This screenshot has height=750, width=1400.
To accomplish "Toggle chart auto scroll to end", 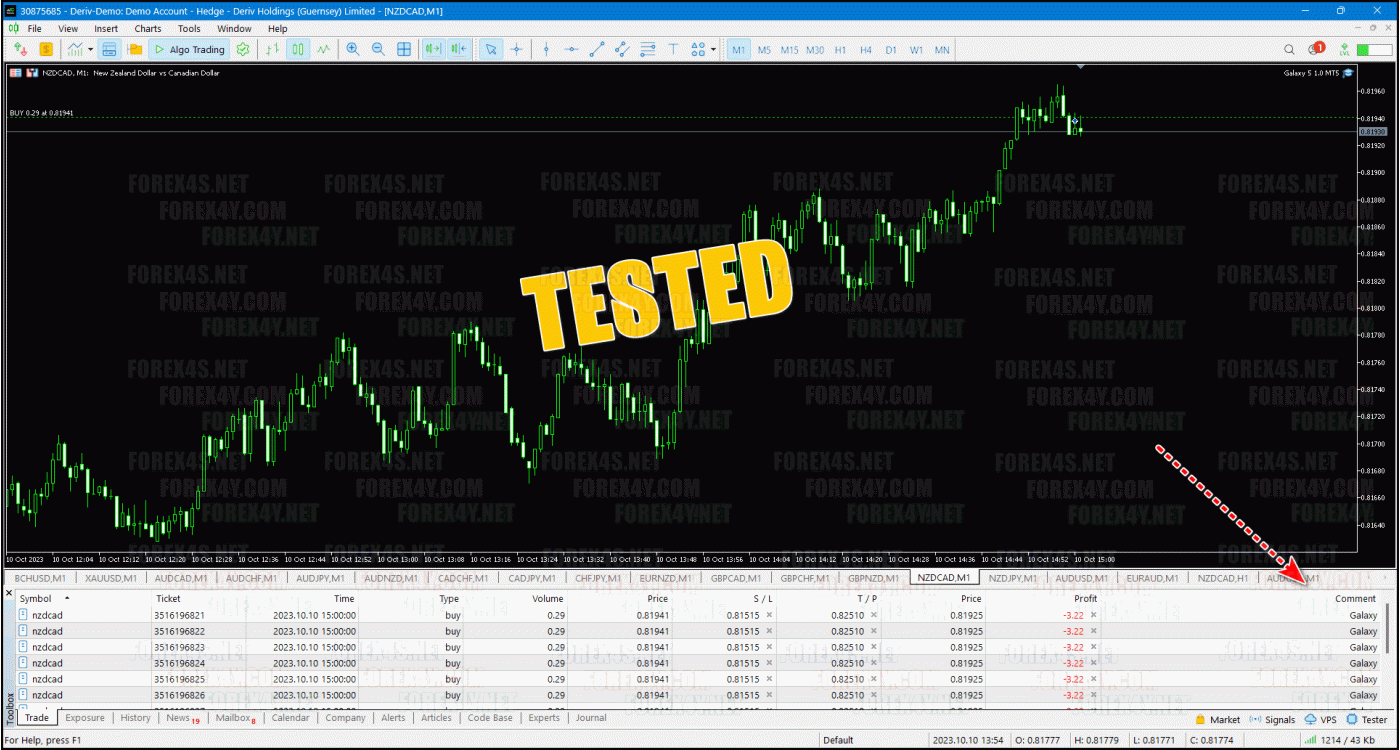I will (x=433, y=49).
